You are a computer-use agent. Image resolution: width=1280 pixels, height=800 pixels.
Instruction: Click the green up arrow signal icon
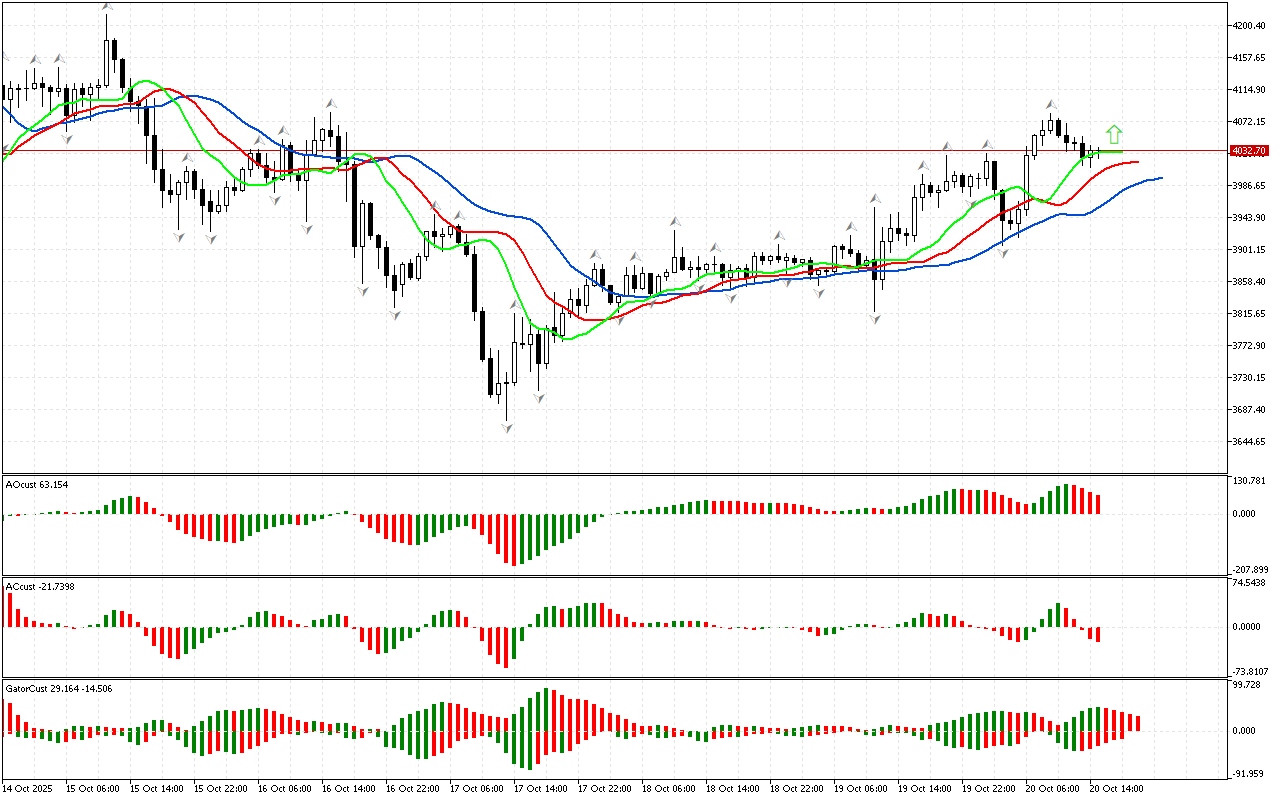point(1114,134)
